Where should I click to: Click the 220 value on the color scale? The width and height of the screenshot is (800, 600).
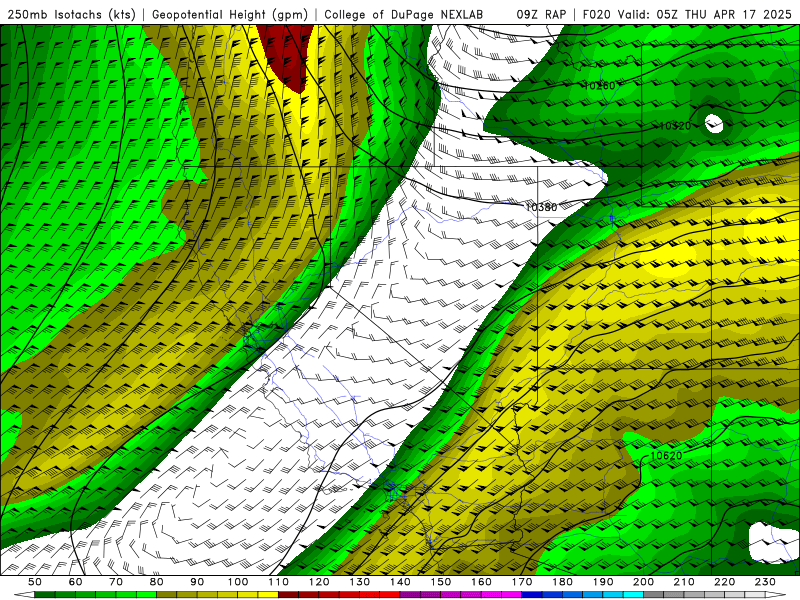tap(724, 582)
